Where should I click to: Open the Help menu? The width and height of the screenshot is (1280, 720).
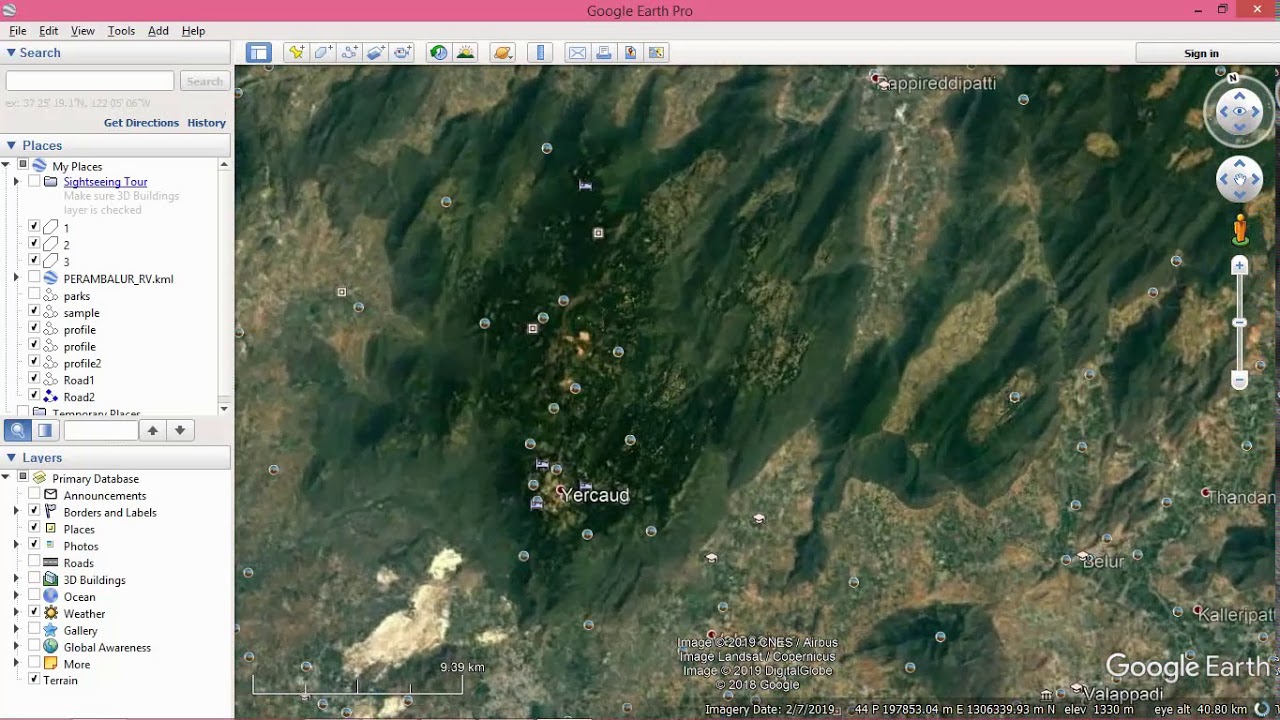(x=193, y=31)
